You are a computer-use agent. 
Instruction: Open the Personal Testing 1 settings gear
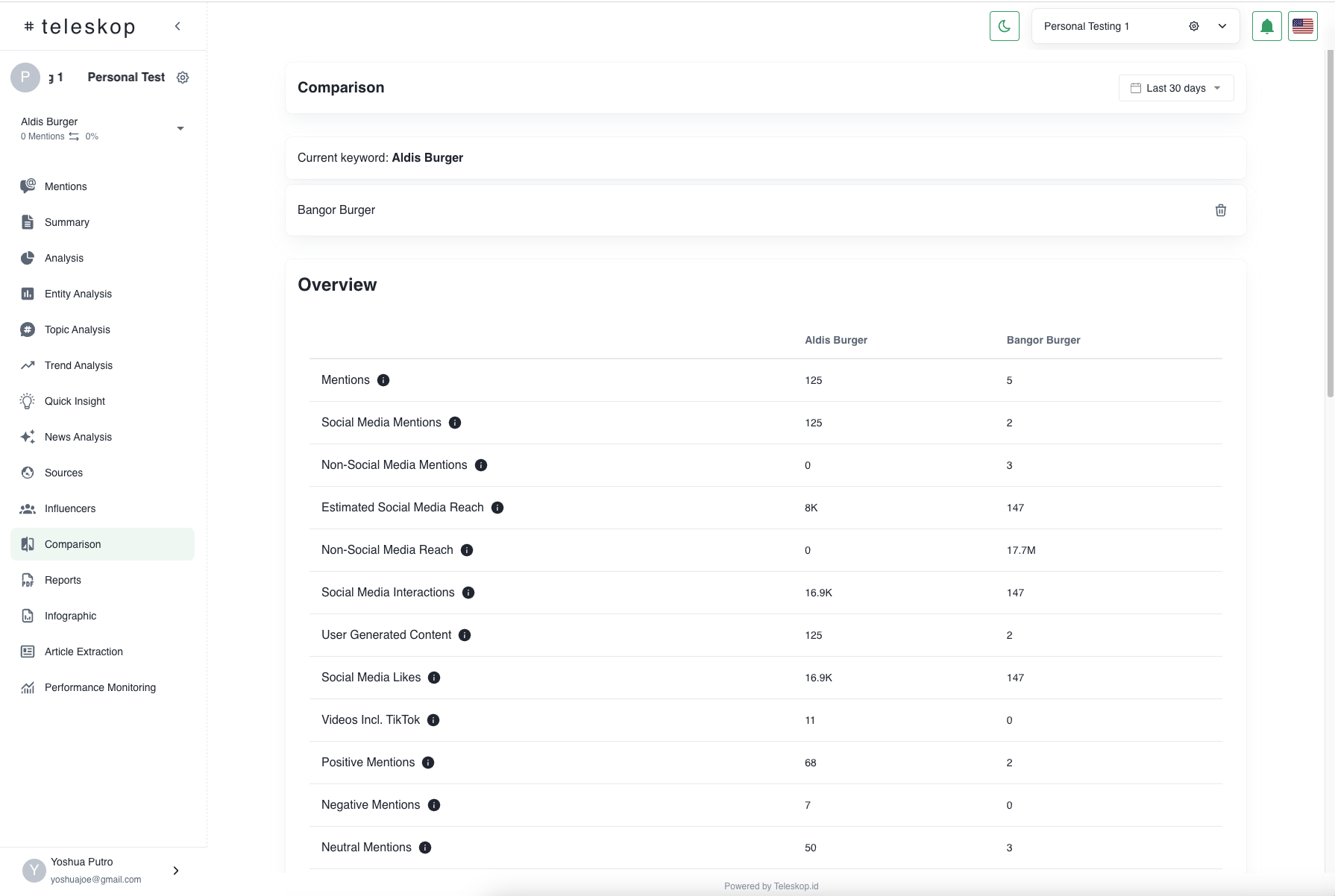(1193, 26)
